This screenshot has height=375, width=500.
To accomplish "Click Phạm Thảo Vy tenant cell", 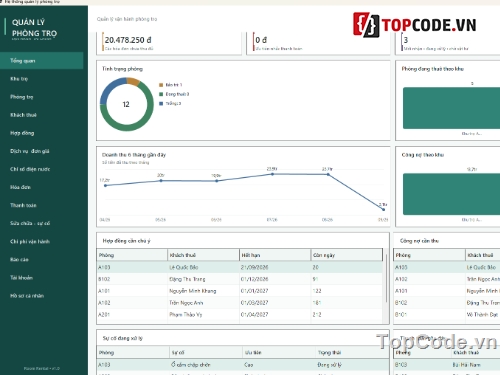I will coord(203,314).
